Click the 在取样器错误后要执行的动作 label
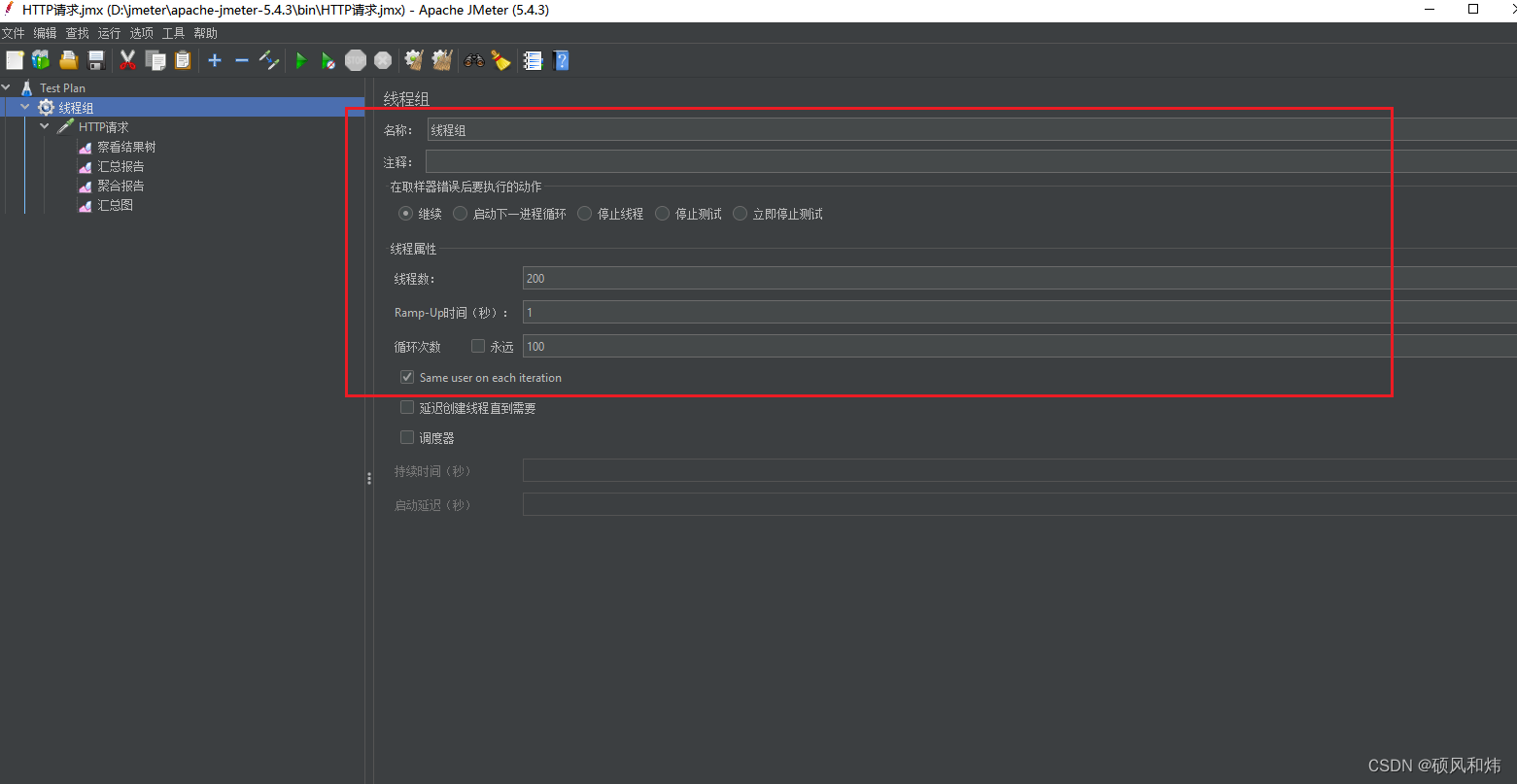Screen dimensions: 1517x784 click(x=466, y=187)
